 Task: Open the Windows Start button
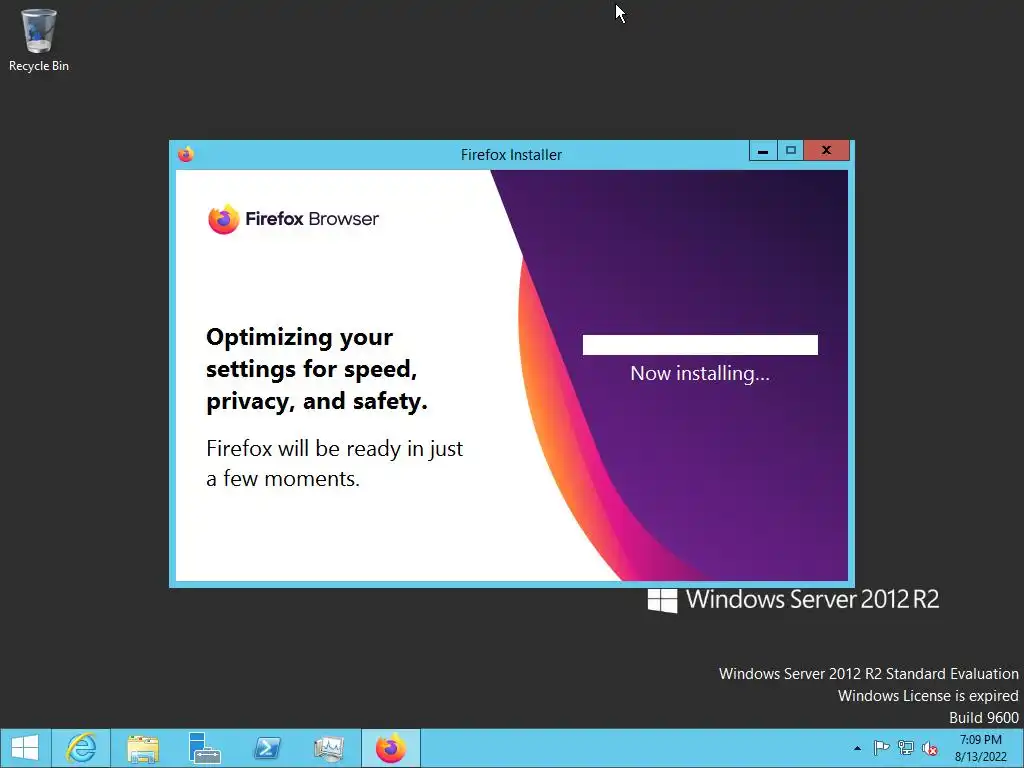click(25, 748)
